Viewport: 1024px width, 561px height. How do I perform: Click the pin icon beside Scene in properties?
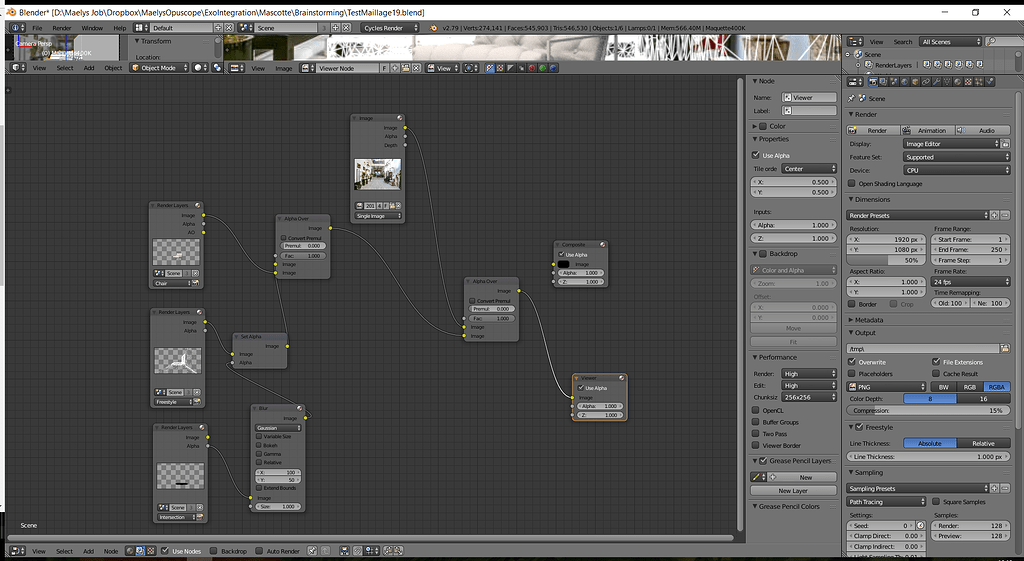(x=851, y=98)
